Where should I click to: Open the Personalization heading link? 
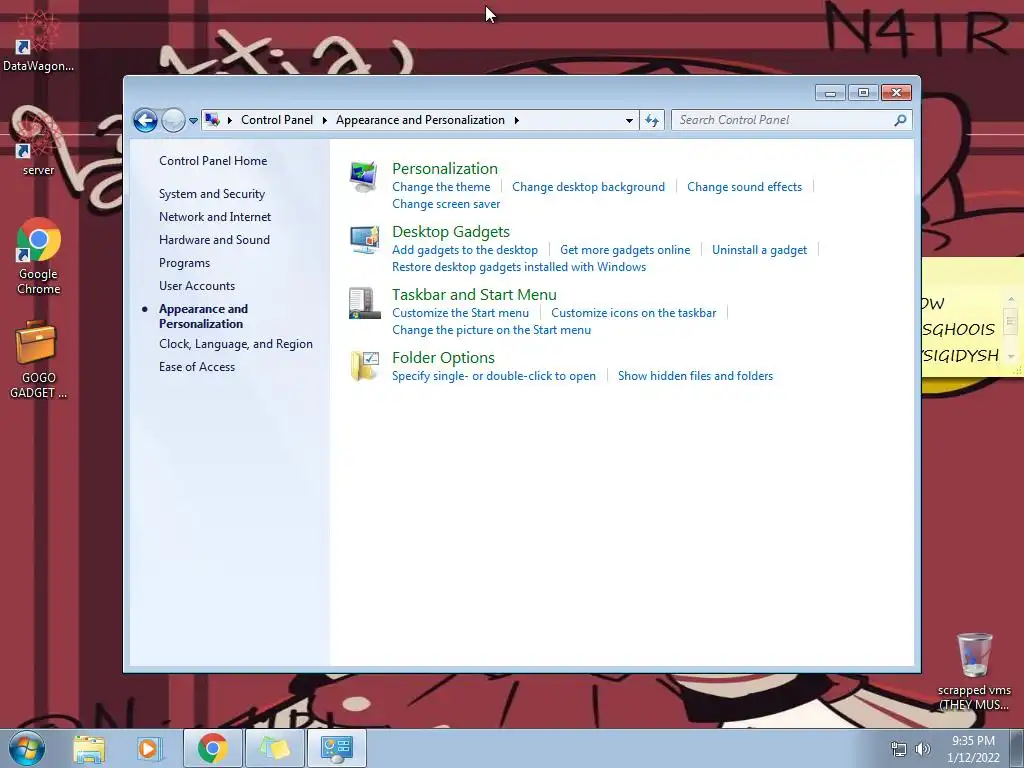coord(445,168)
